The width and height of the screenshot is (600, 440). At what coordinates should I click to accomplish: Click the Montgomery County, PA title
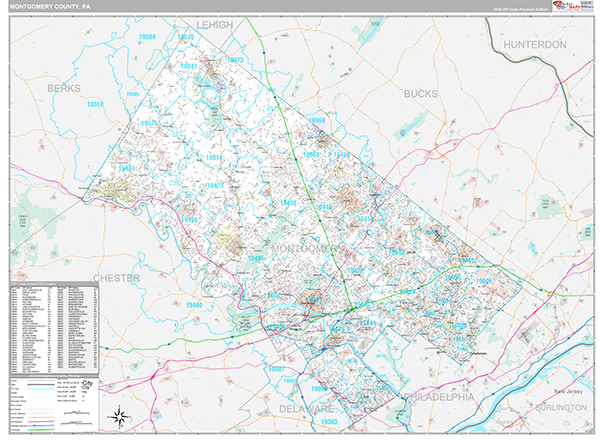pyautogui.click(x=52, y=7)
